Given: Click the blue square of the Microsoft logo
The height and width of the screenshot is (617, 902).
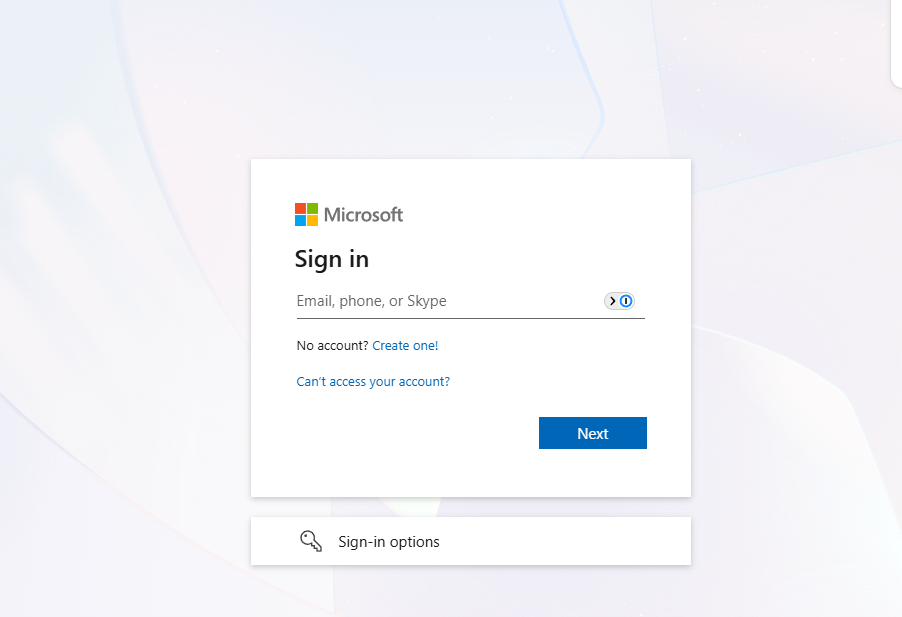Looking at the screenshot, I should 300,220.
